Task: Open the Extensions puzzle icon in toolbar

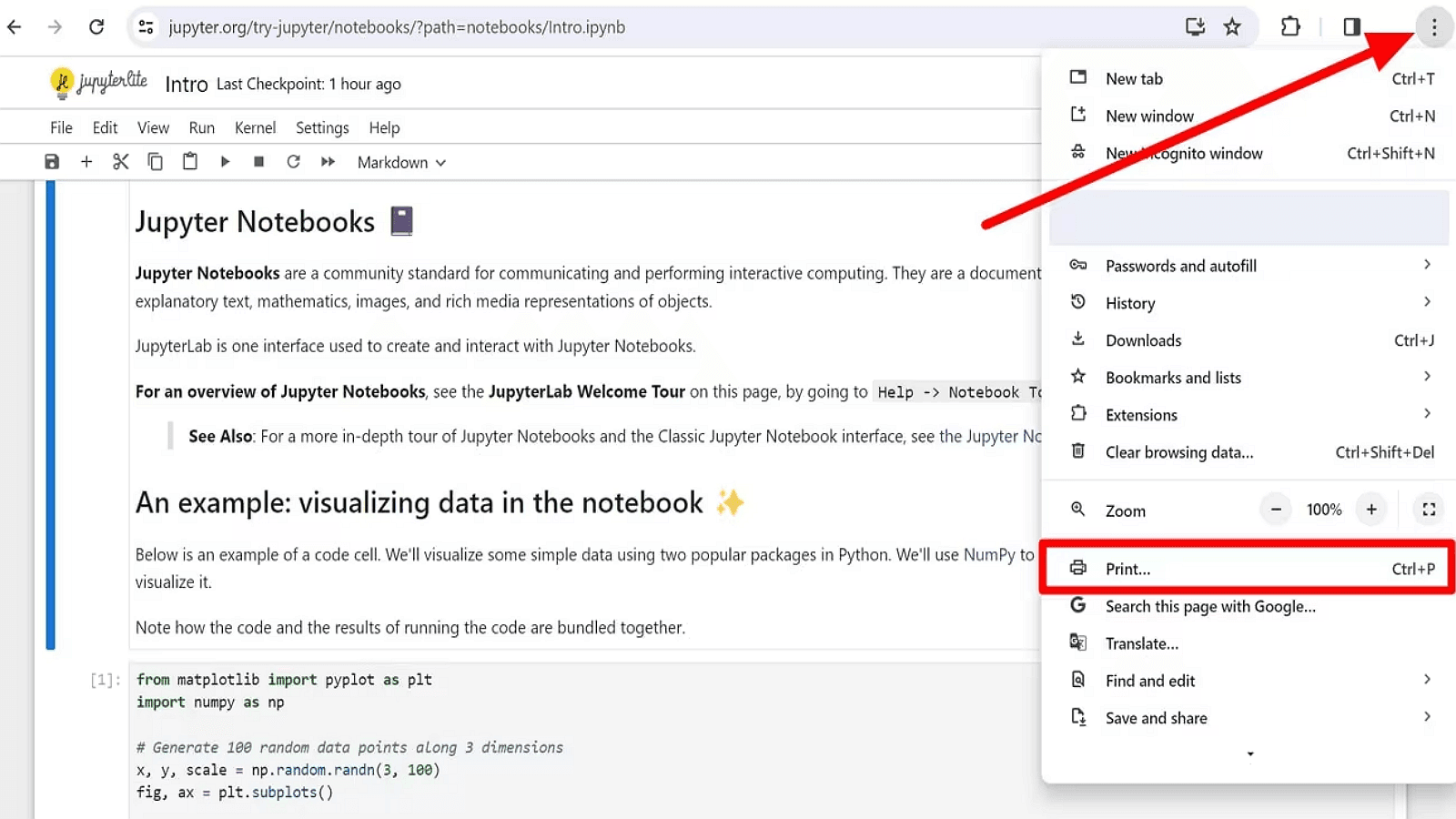Action: coord(1290,27)
